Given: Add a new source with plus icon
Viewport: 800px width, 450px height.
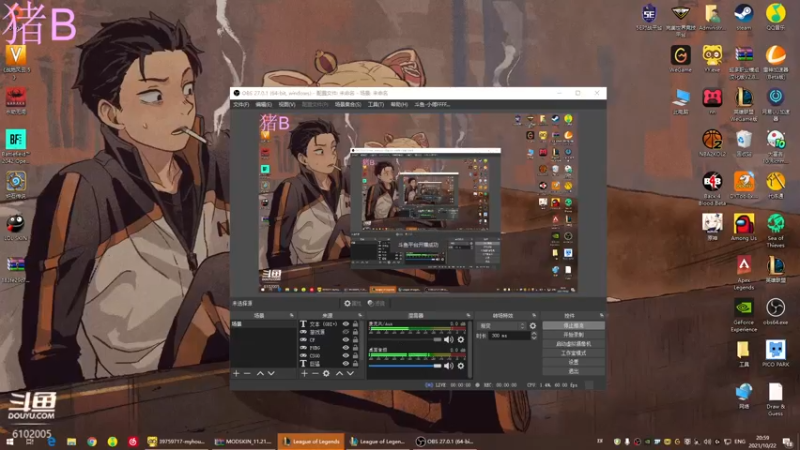Looking at the screenshot, I should point(304,373).
